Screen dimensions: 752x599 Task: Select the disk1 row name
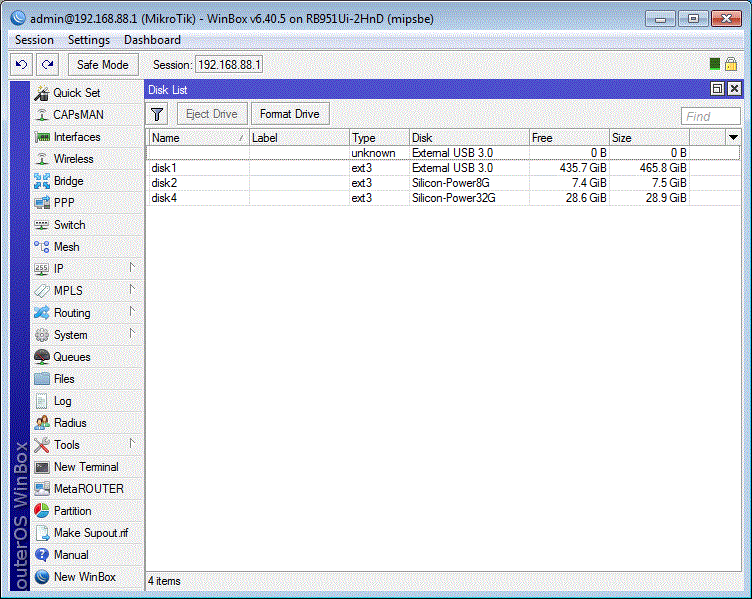[164, 168]
